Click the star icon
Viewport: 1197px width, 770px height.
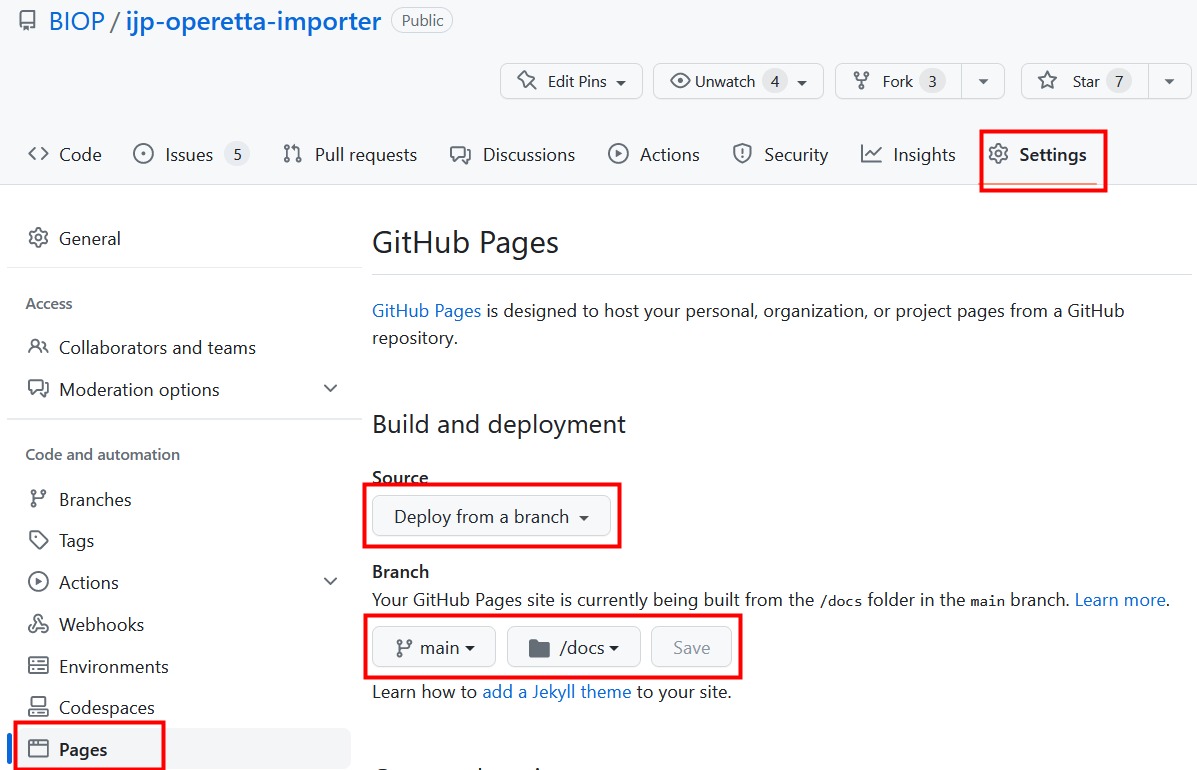click(1047, 80)
